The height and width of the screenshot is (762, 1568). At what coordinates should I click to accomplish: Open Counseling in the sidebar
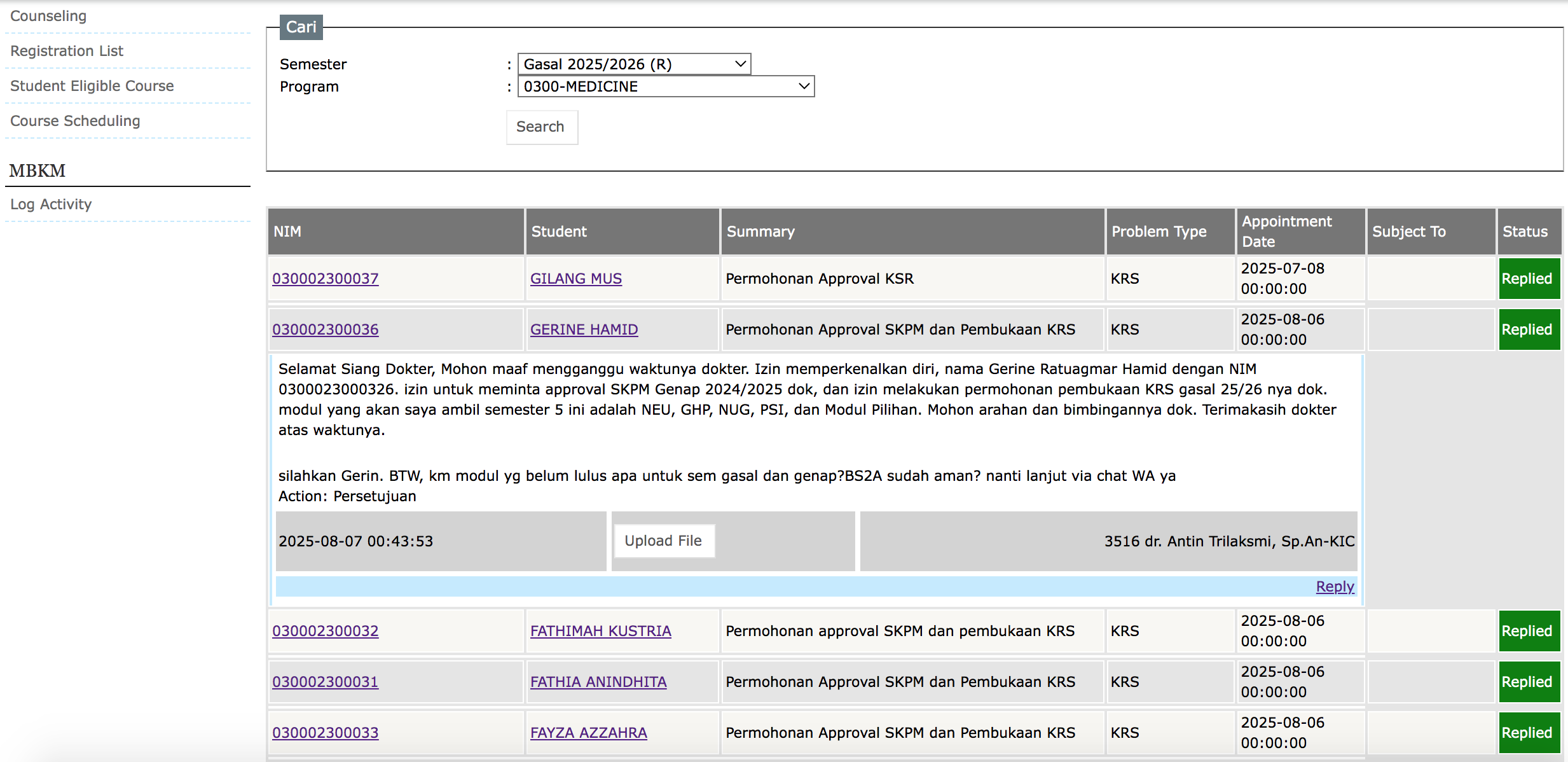point(48,16)
